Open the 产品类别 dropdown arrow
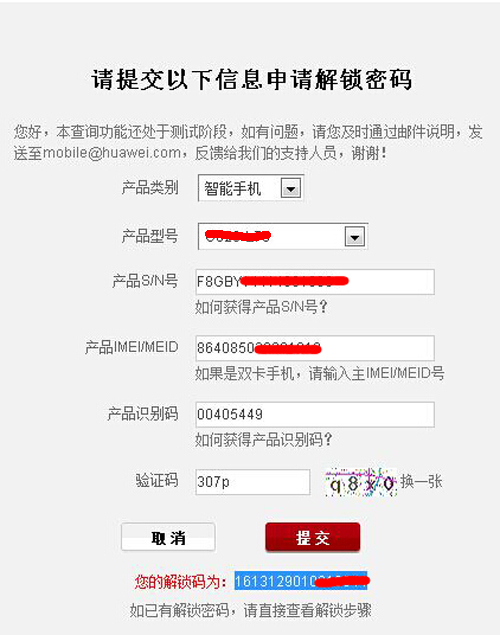The height and width of the screenshot is (635, 500). tap(291, 188)
